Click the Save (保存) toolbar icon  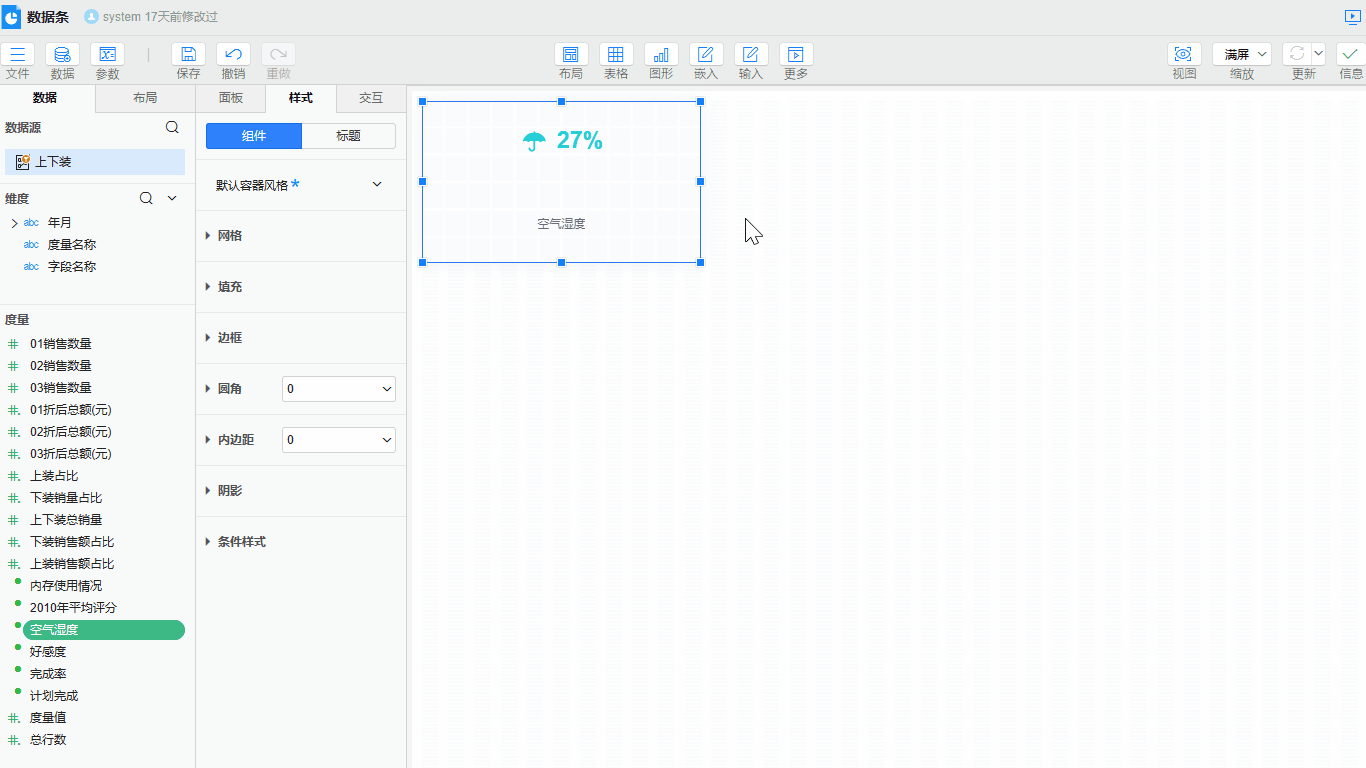188,55
